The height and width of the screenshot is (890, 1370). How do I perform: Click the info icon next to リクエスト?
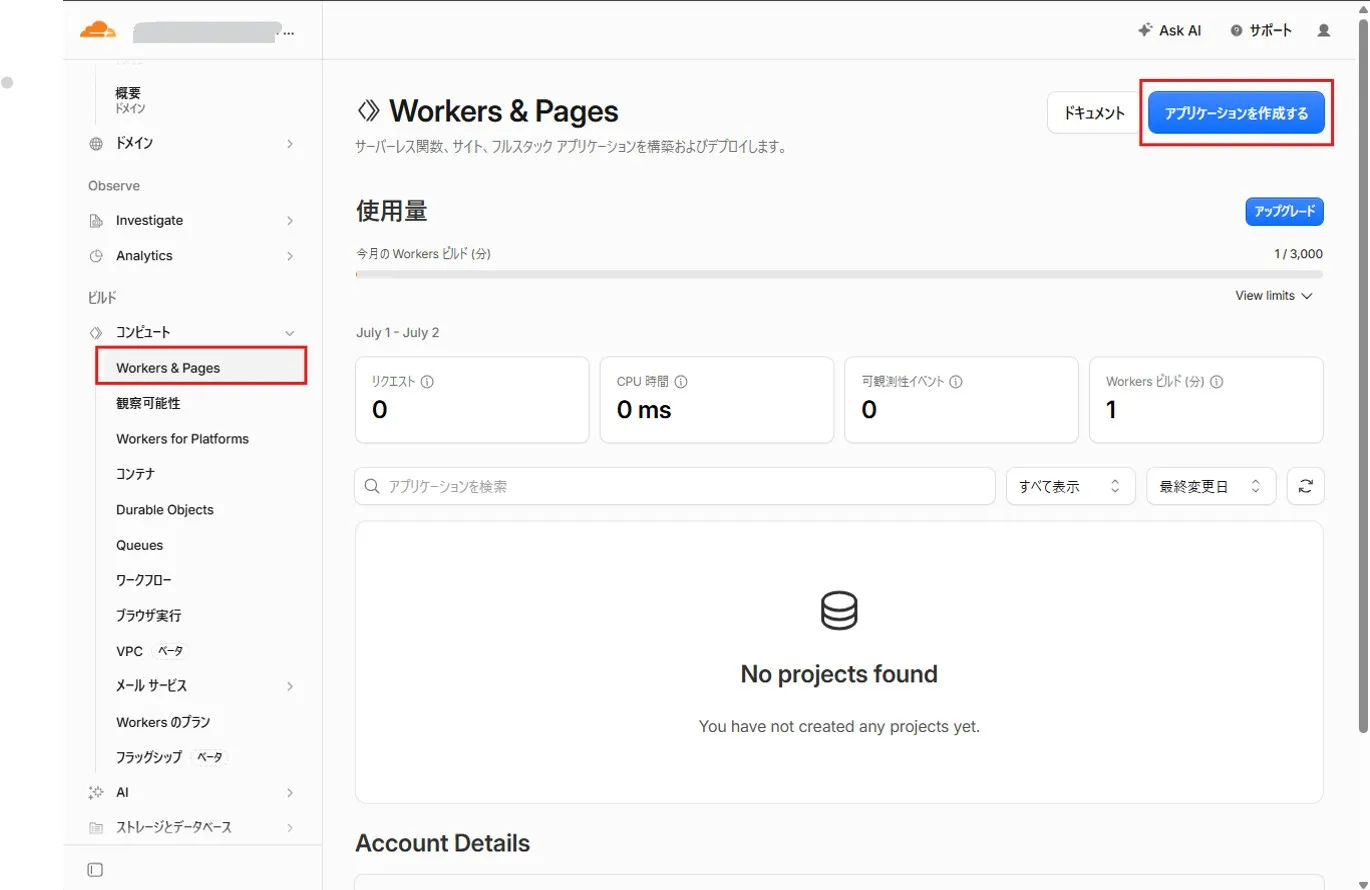pyautogui.click(x=427, y=382)
